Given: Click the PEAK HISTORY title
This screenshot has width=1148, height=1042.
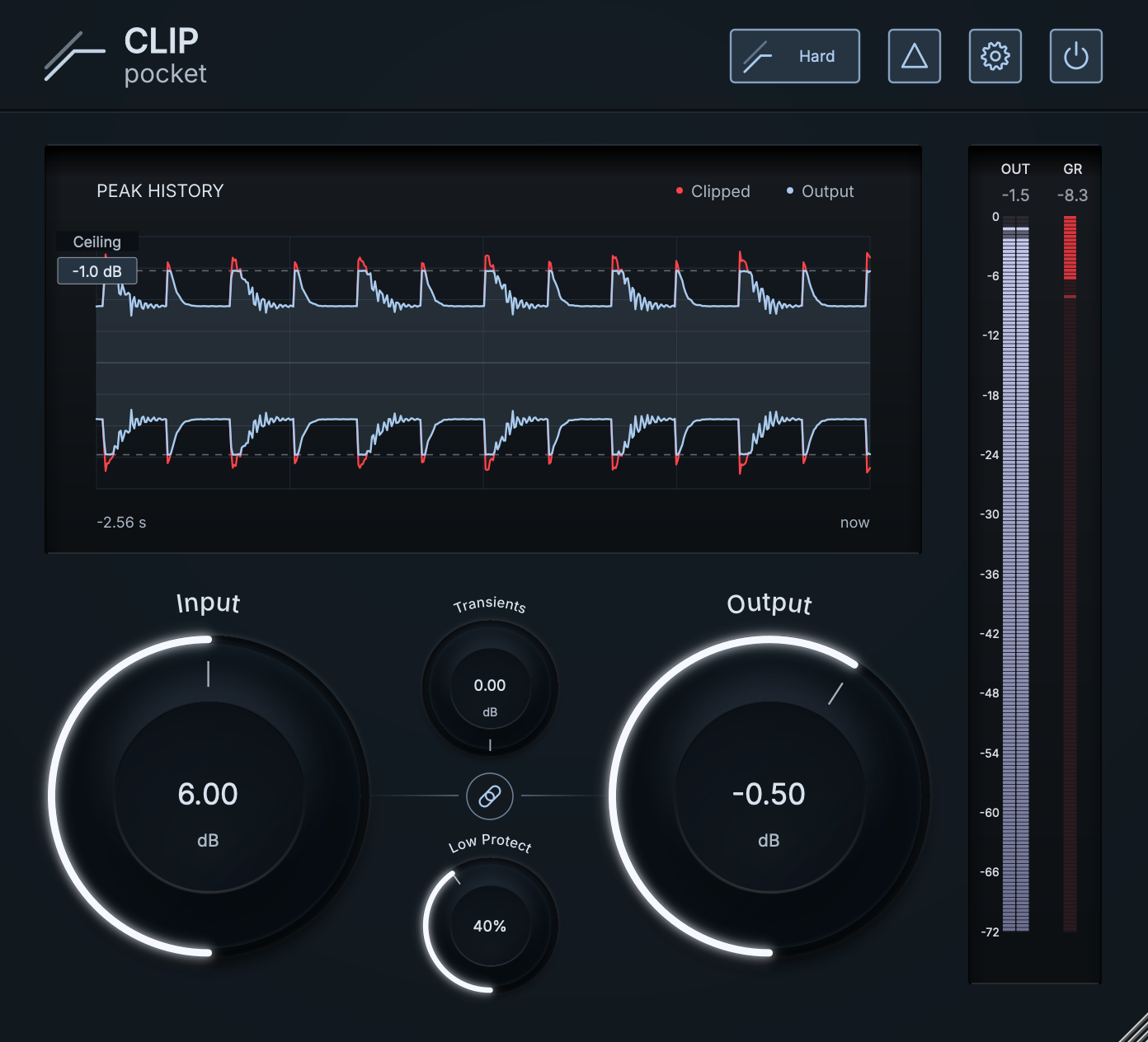Looking at the screenshot, I should [160, 191].
